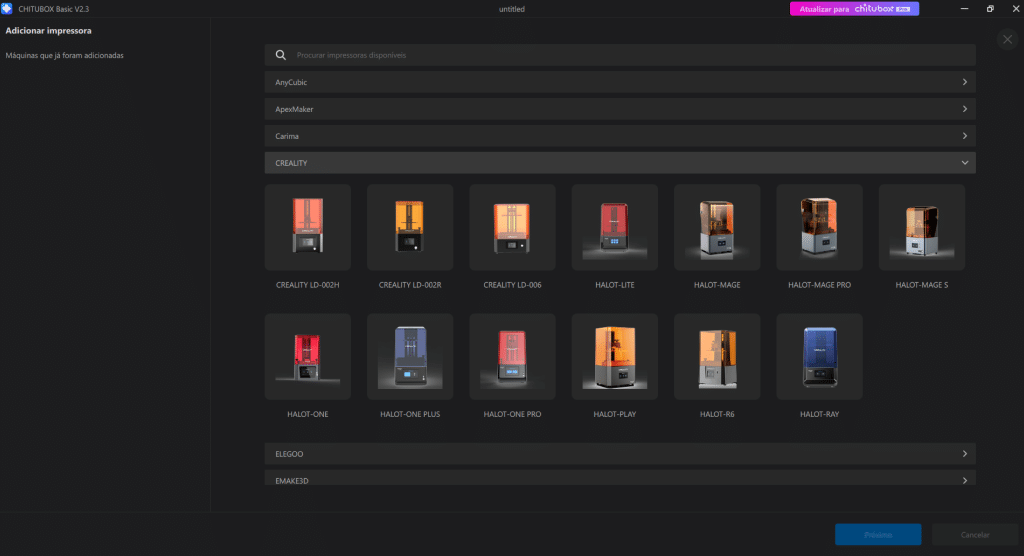
Task: Open the ApexMaker brand label
Action: (295, 109)
